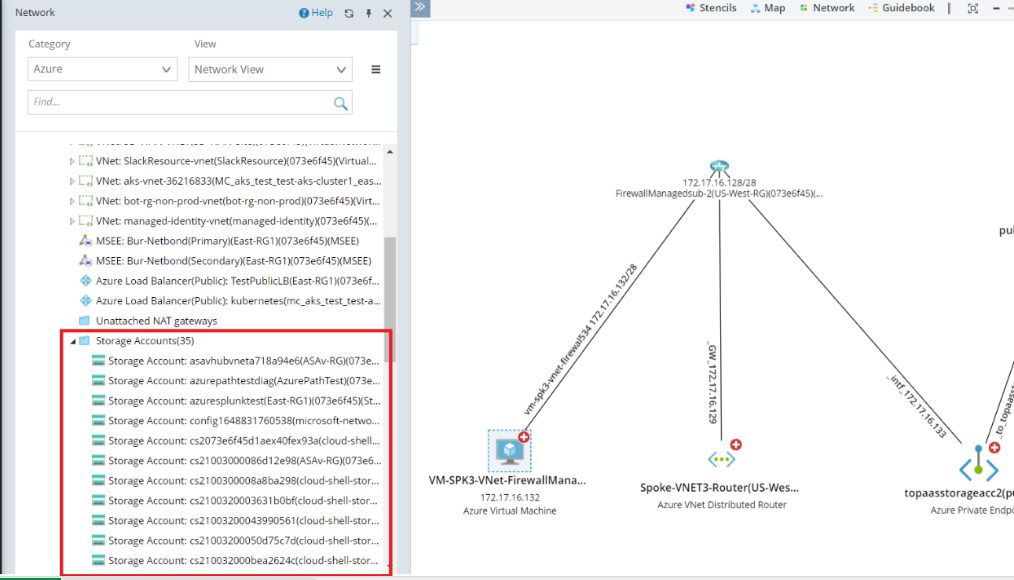Open the Network menu in toolbar
This screenshot has width=1014, height=580.
point(827,8)
